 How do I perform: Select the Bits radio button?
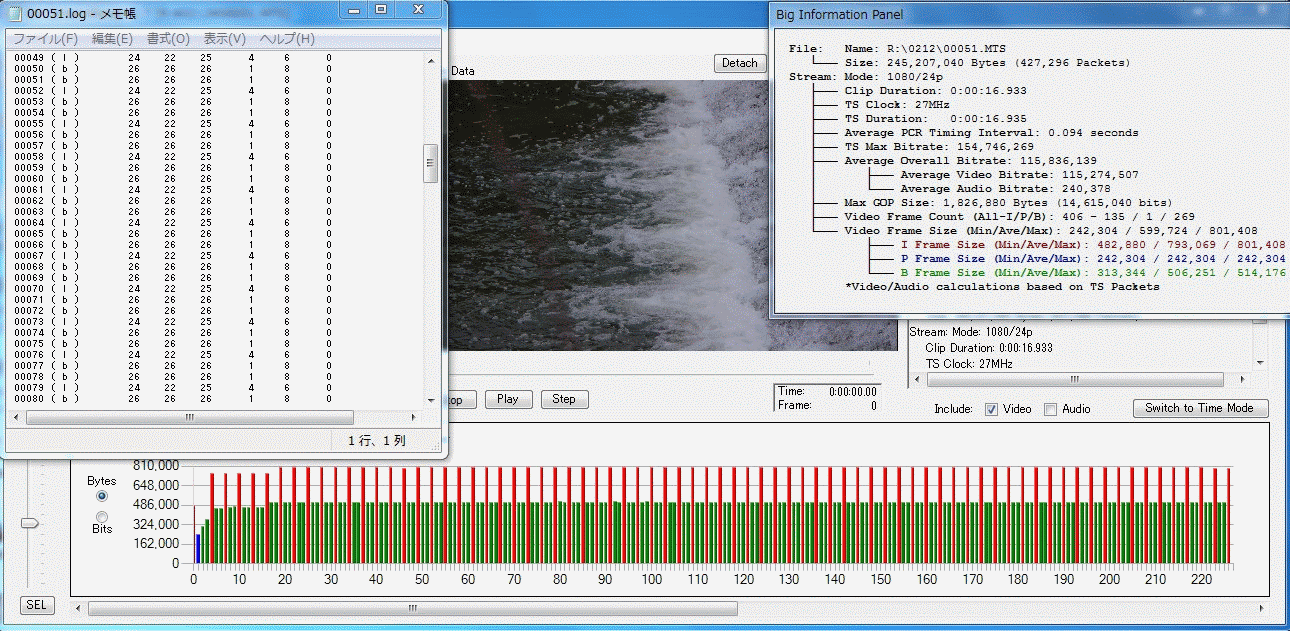click(x=101, y=516)
